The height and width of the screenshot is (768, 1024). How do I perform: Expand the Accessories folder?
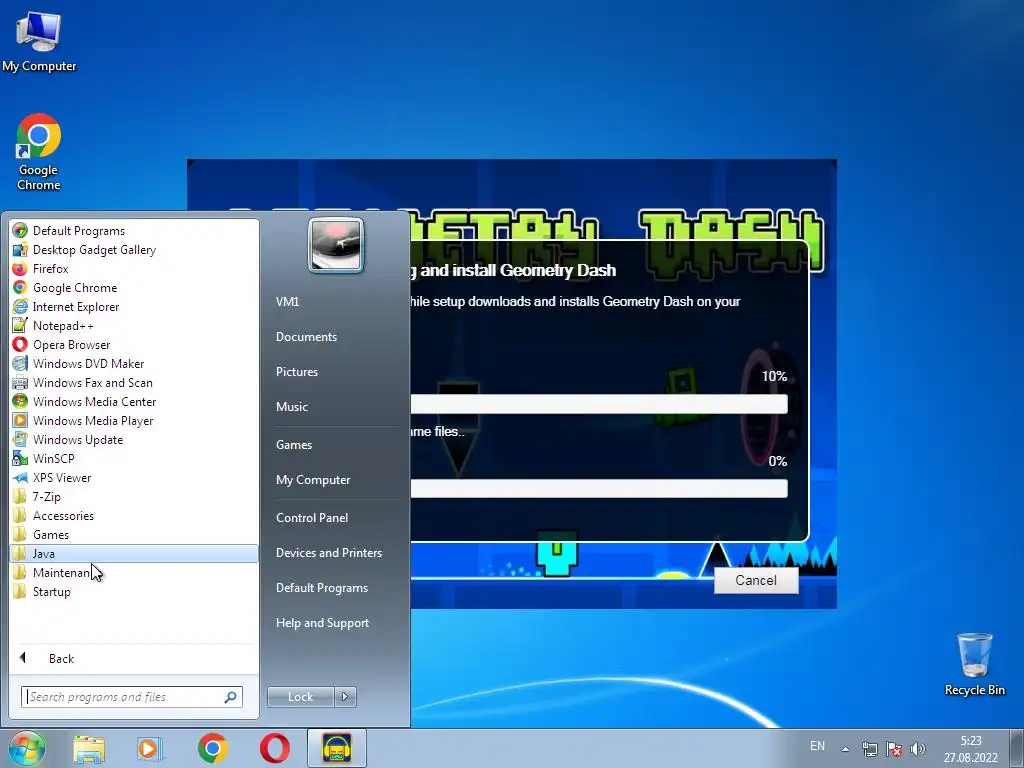(134, 515)
